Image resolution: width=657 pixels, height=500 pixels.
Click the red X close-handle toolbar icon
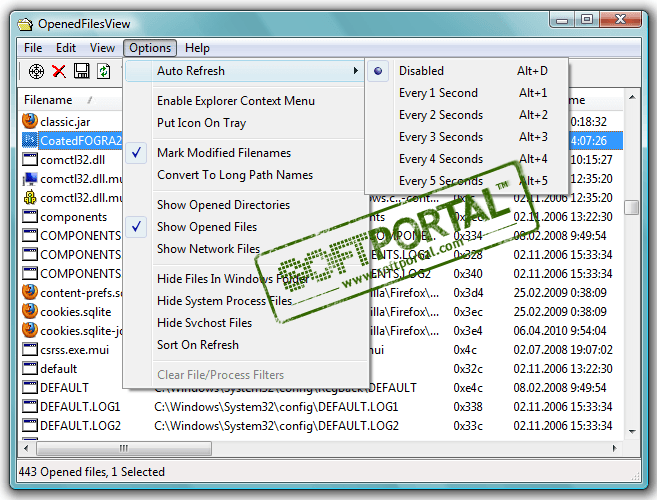59,71
